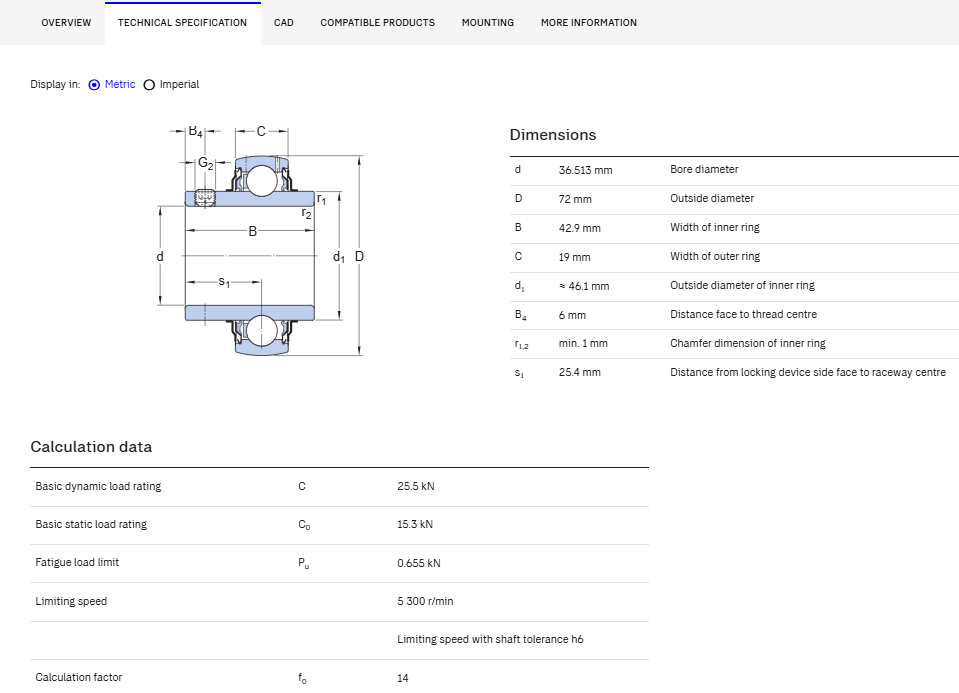Screen dimensions: 959x693
Task: Open the Overview tab
Action: tap(66, 23)
